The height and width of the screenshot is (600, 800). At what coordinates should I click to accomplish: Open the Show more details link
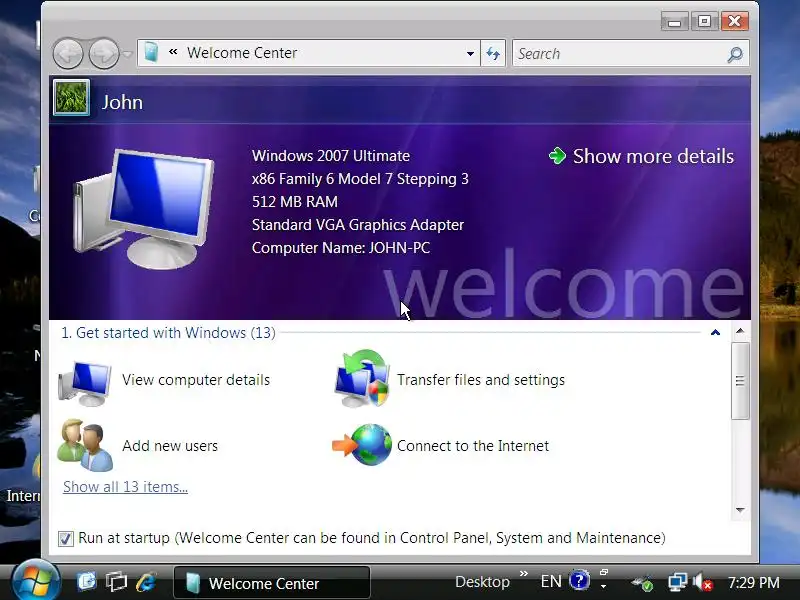click(x=653, y=156)
